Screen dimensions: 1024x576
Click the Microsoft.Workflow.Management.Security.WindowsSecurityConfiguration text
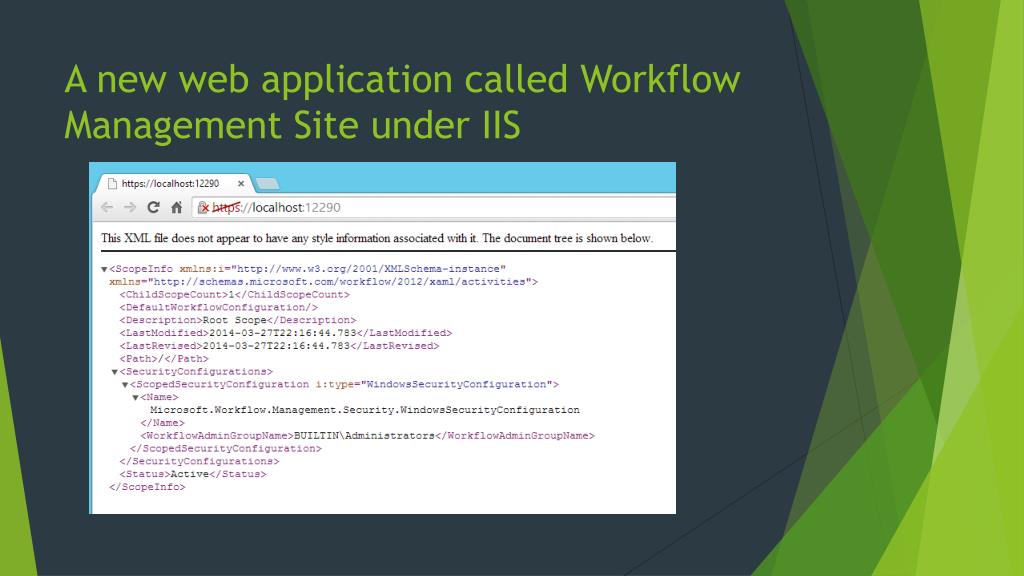(x=365, y=410)
